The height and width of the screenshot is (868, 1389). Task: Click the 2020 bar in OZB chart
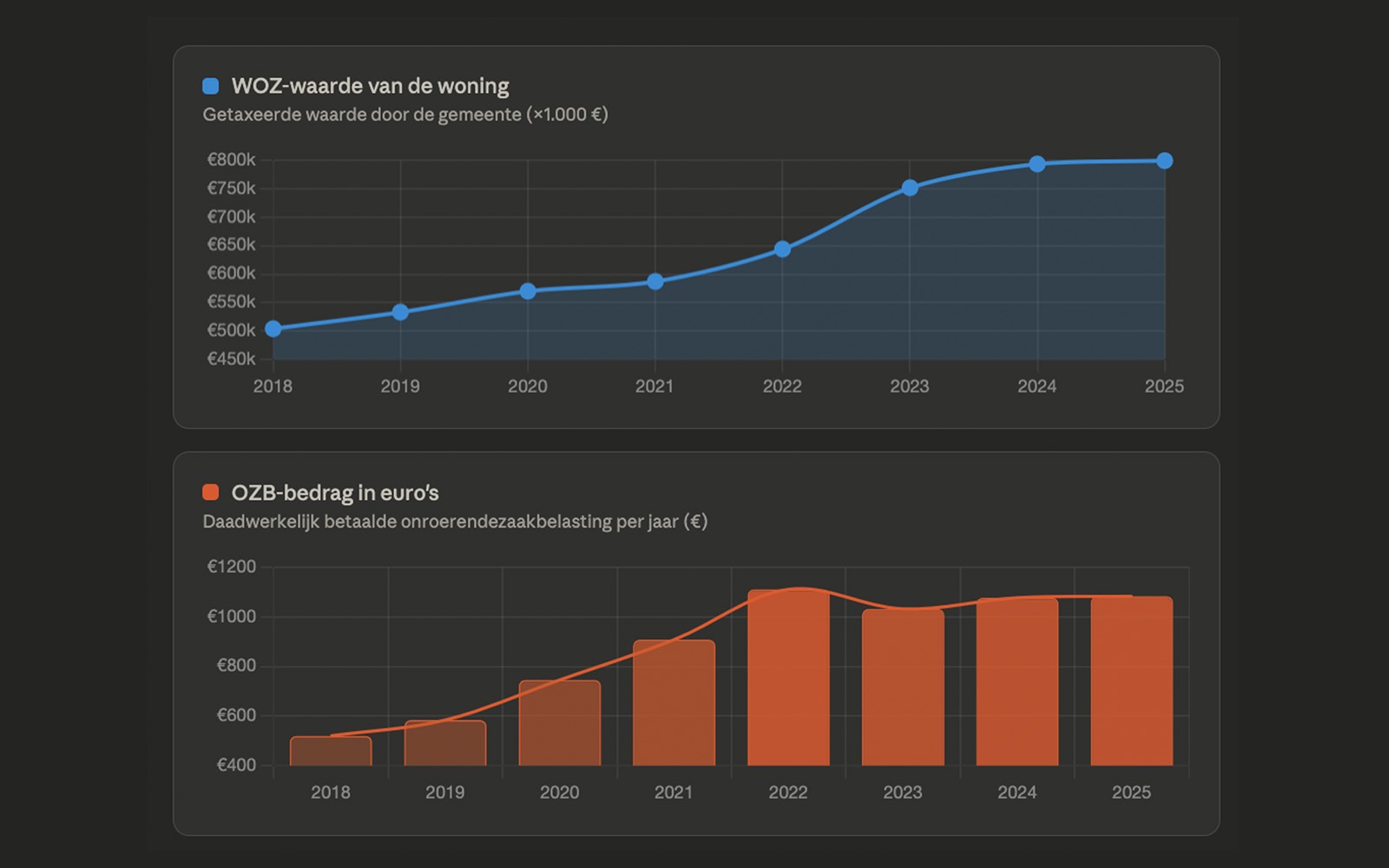point(560,723)
